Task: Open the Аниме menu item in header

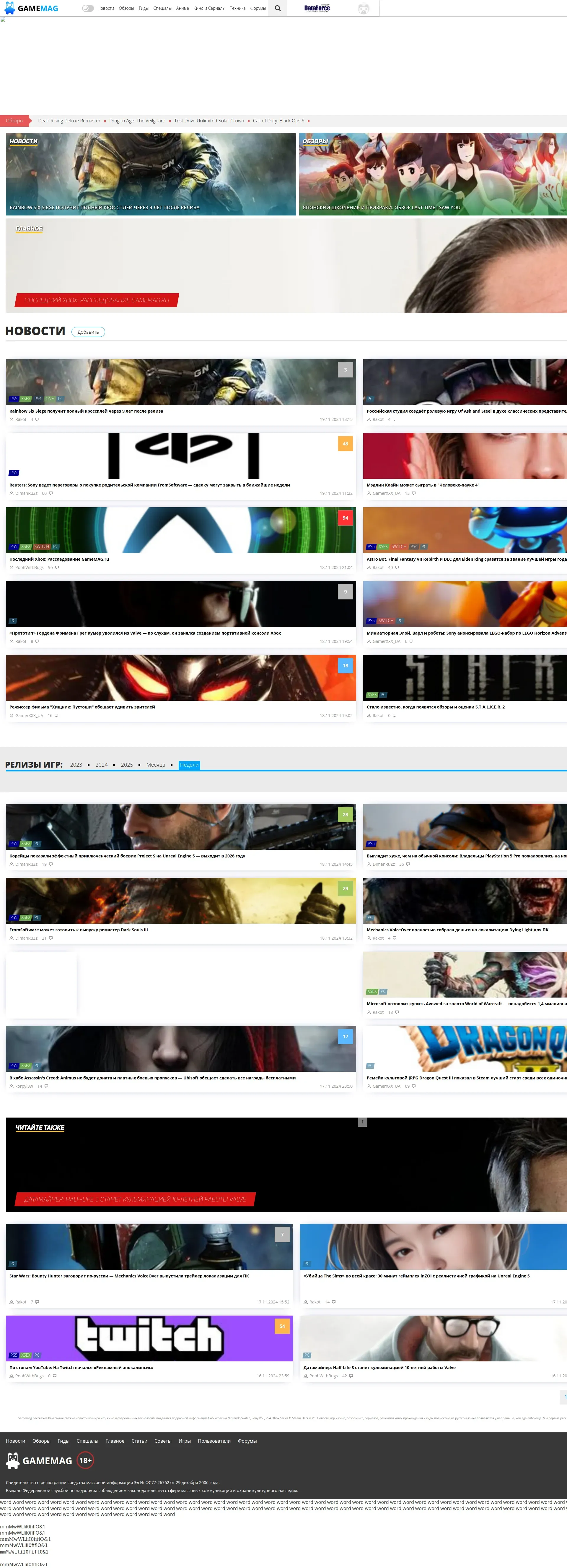Action: tap(183, 9)
